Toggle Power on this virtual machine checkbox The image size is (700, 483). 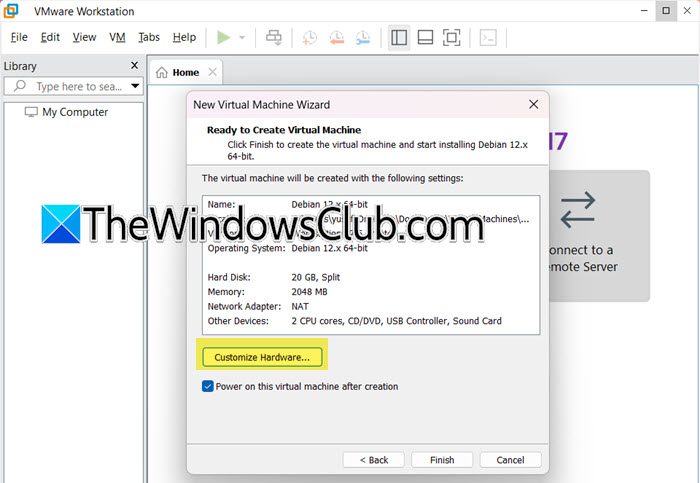pyautogui.click(x=208, y=386)
